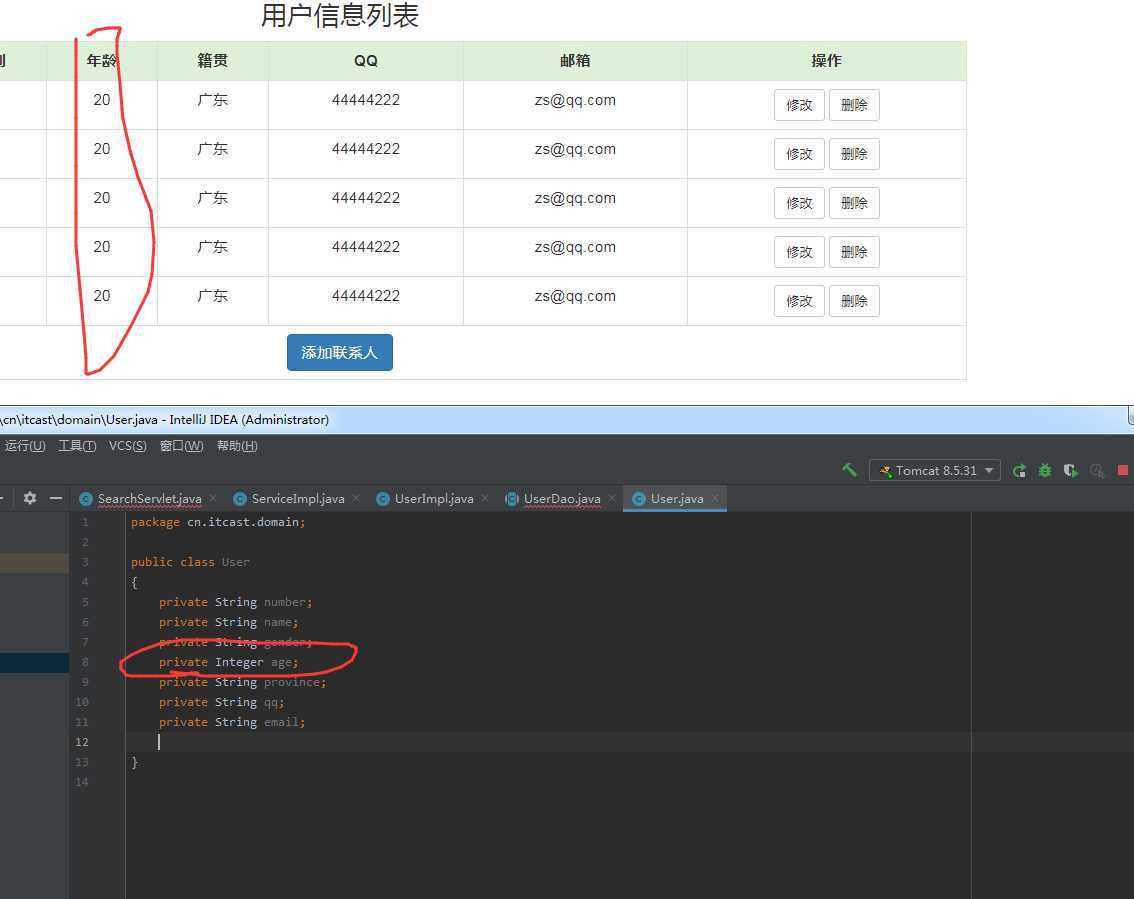Click the 操作 column header
1134x899 pixels.
(x=826, y=61)
